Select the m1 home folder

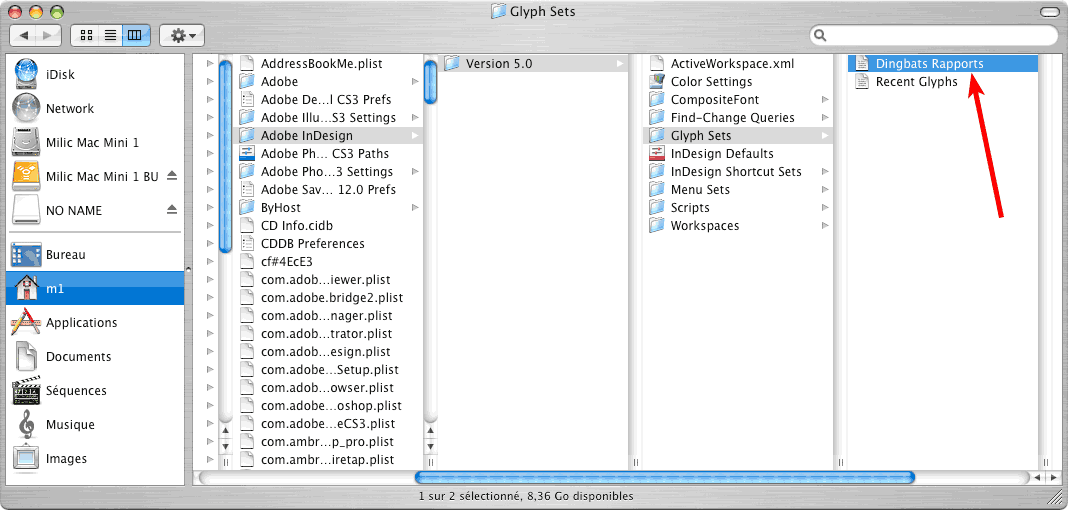95,288
